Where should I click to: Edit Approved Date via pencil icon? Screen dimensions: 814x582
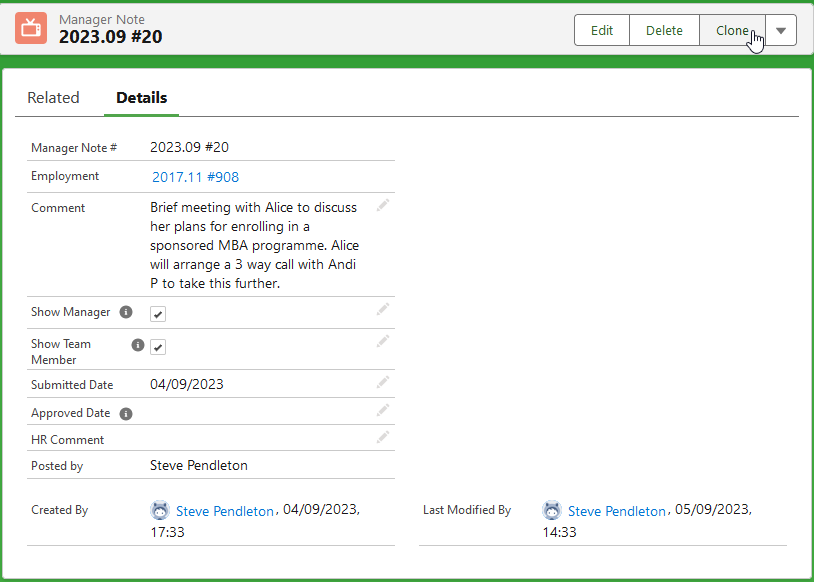(x=382, y=410)
